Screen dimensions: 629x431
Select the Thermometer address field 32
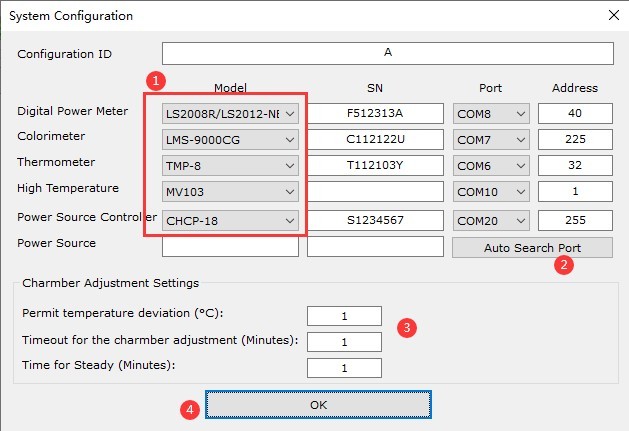coord(575,165)
